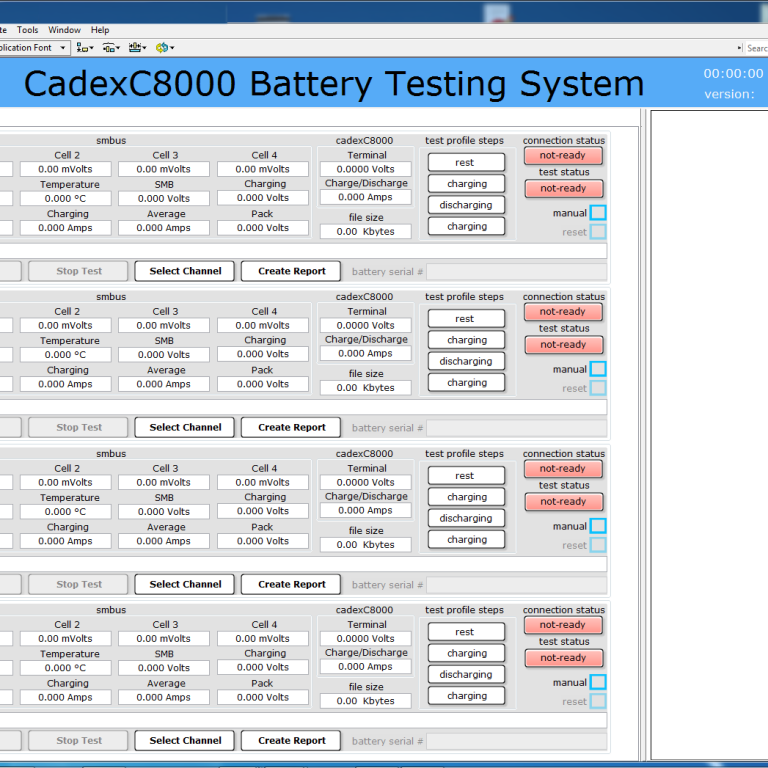
Task: Click Select Channel in the second channel
Action: pyautogui.click(x=185, y=427)
